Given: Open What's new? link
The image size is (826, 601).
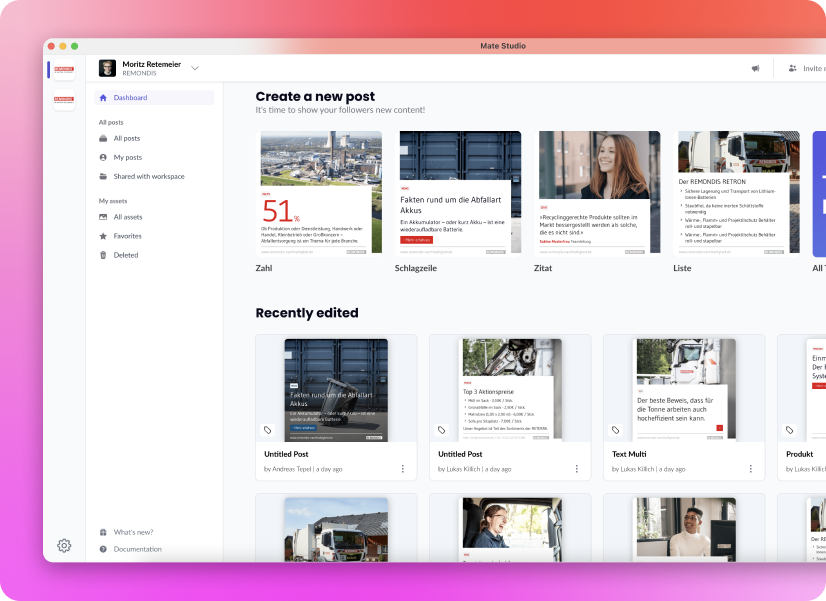Looking at the screenshot, I should (x=133, y=532).
